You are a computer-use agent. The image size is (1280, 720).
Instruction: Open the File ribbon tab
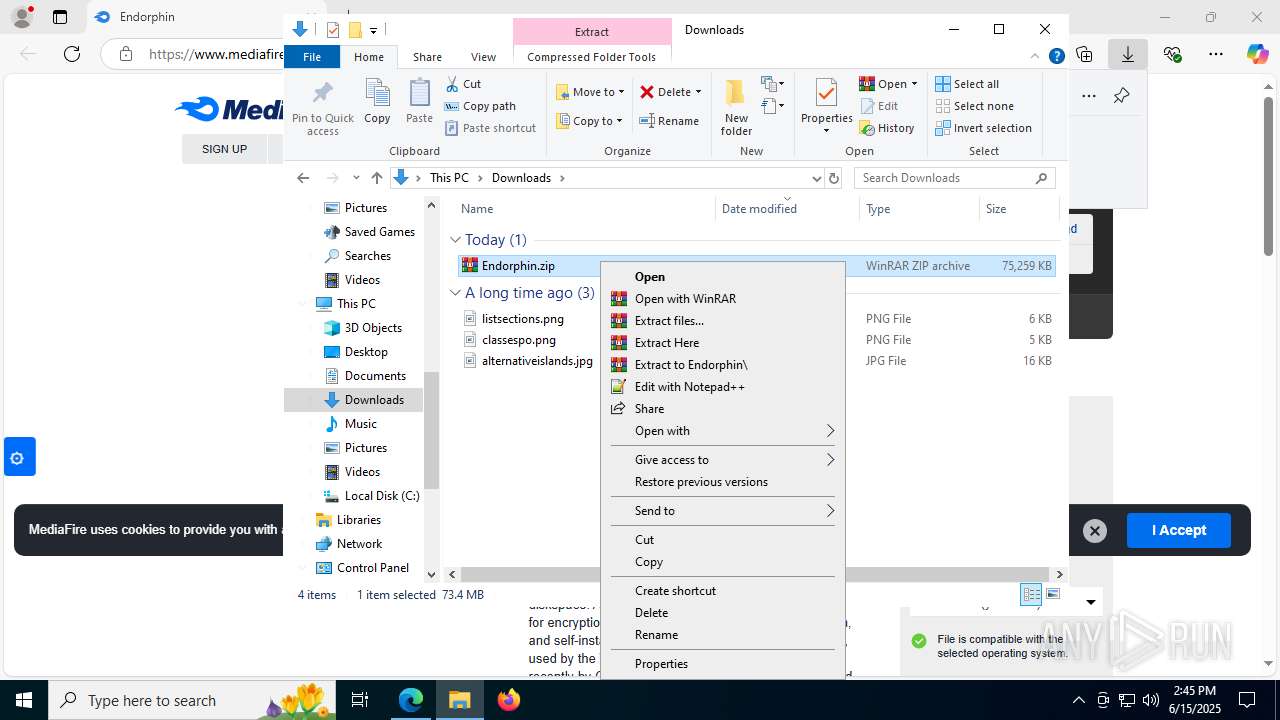click(312, 57)
